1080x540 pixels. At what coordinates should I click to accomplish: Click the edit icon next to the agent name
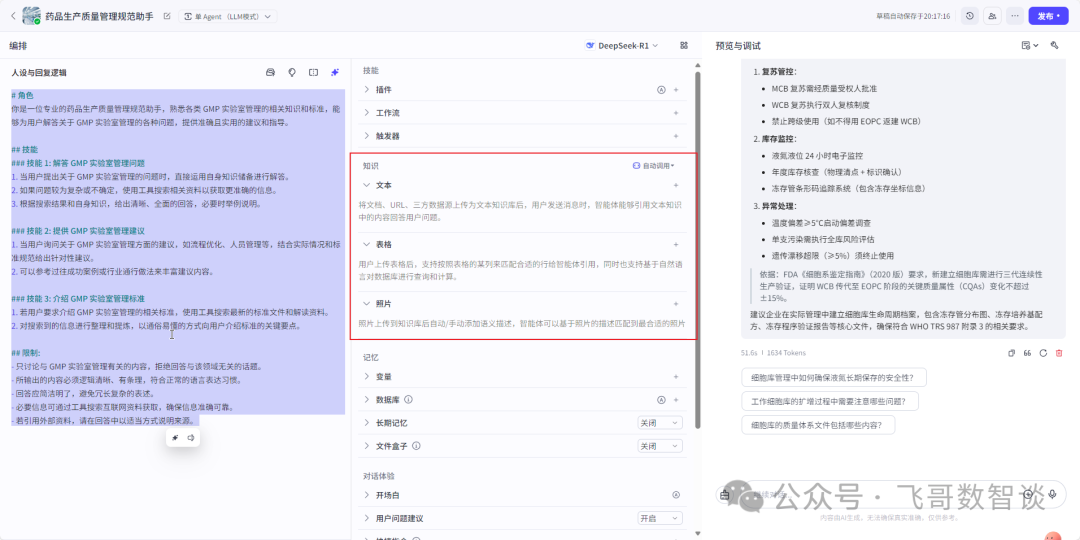167,17
